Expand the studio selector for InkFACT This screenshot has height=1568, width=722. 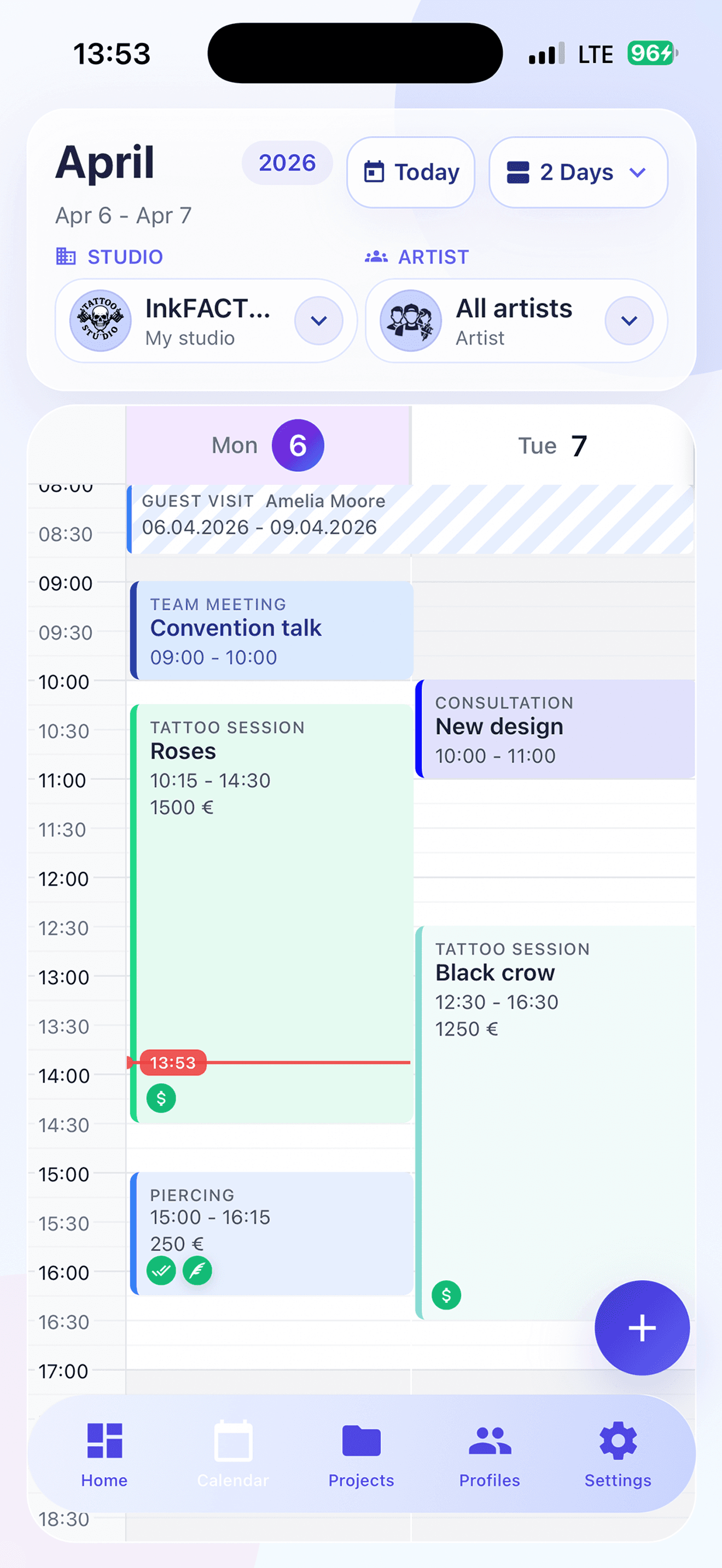pyautogui.click(x=319, y=321)
